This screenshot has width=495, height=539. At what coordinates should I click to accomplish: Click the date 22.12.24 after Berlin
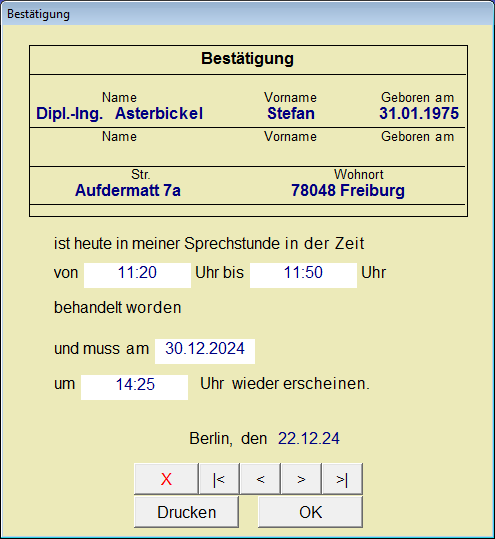[309, 439]
